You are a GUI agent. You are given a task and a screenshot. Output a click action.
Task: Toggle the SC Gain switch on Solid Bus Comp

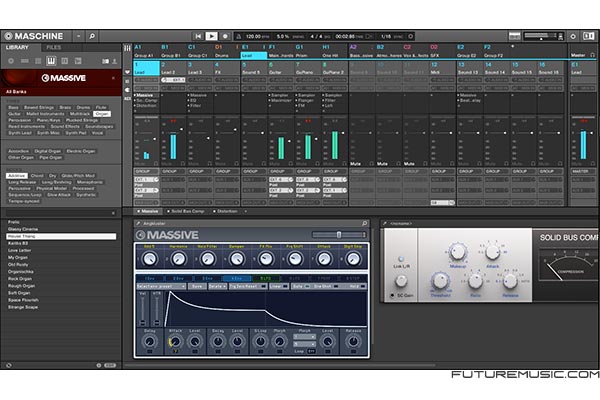click(392, 296)
